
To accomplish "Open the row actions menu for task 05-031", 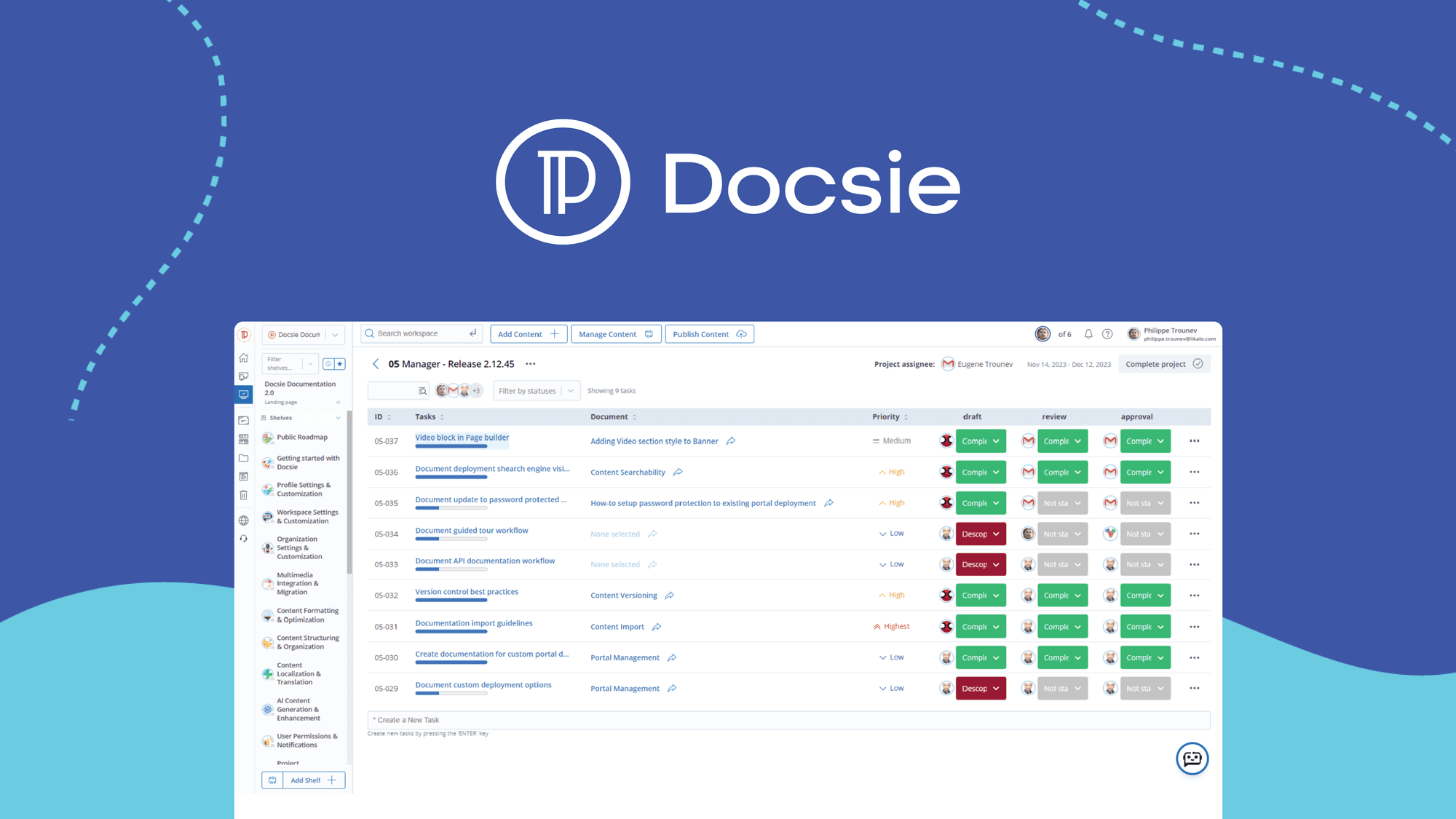I will point(1194,626).
